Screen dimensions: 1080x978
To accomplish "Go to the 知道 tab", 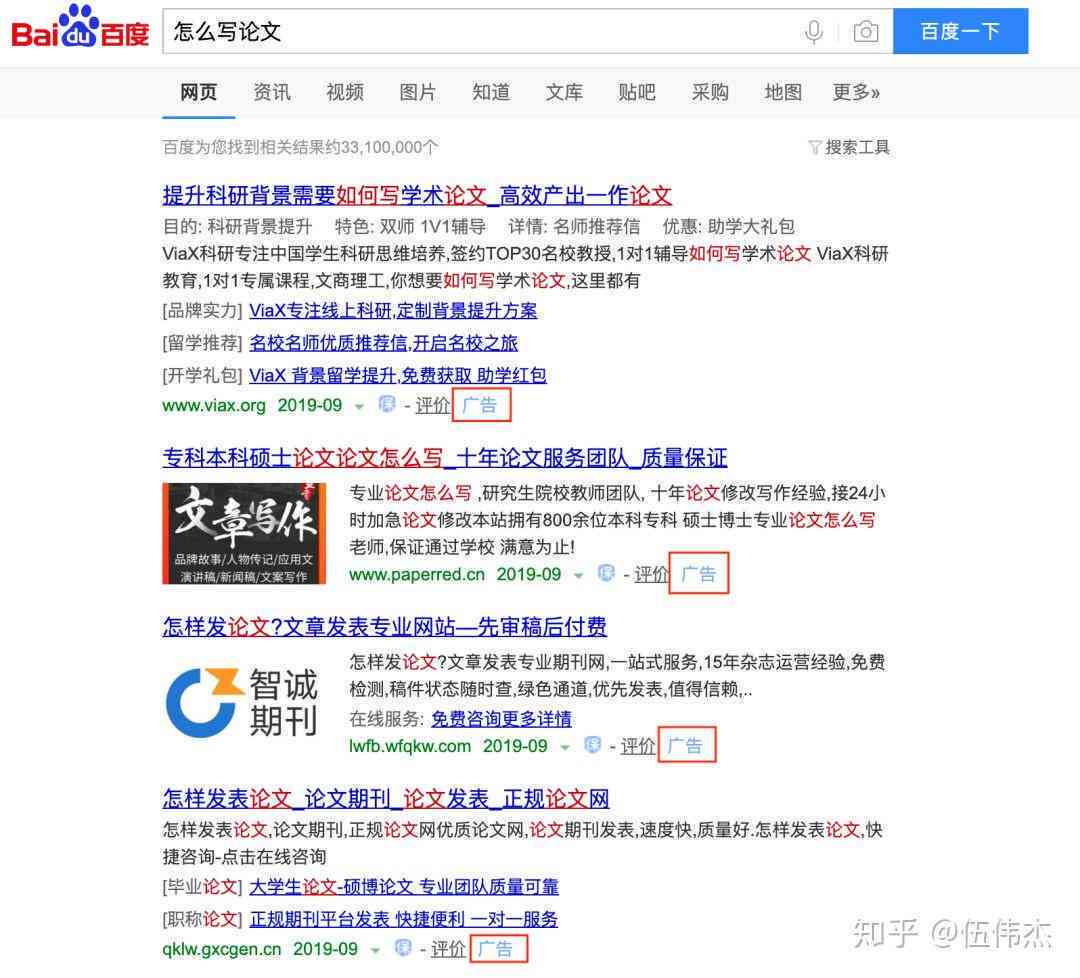I will coord(491,92).
